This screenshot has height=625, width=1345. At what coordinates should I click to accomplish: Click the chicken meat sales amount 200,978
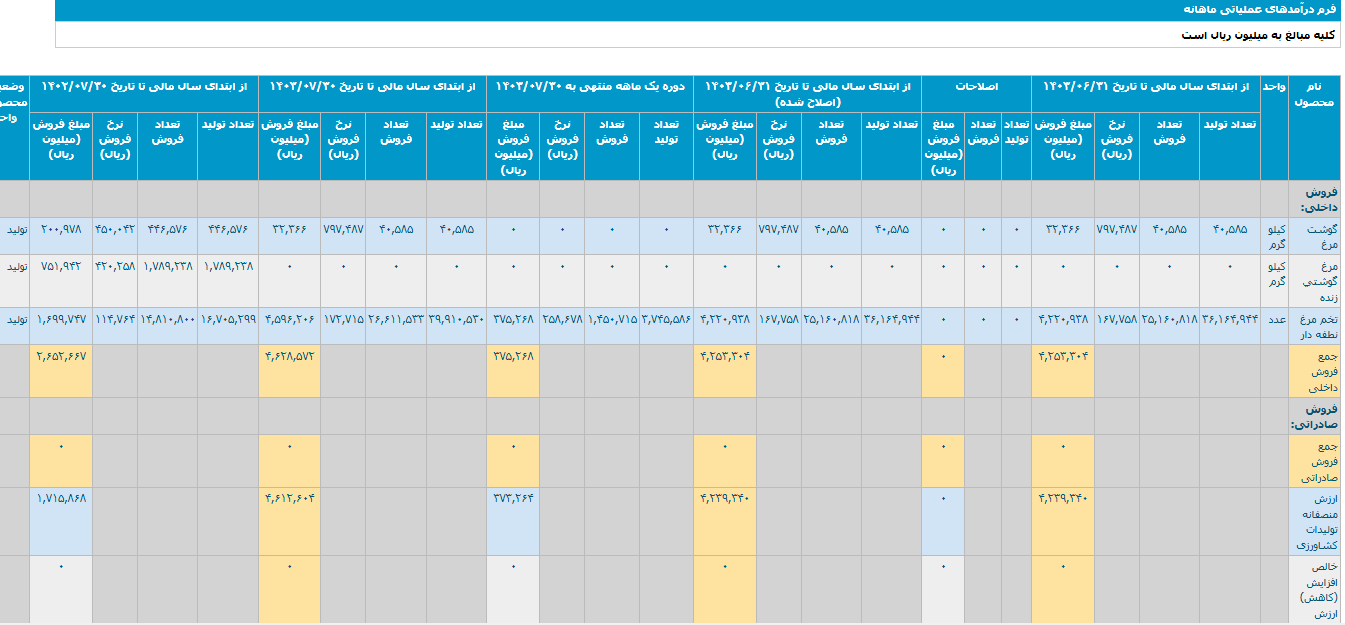61,229
